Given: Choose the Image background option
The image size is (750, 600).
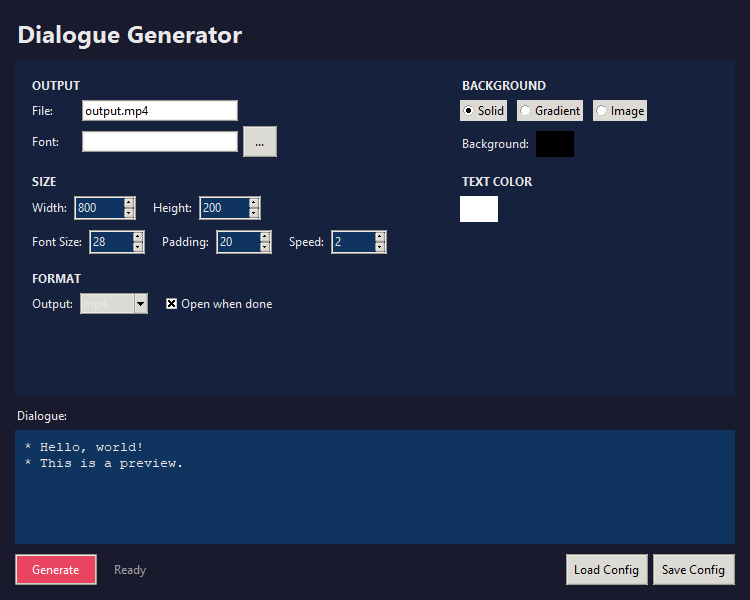Looking at the screenshot, I should 620,111.
